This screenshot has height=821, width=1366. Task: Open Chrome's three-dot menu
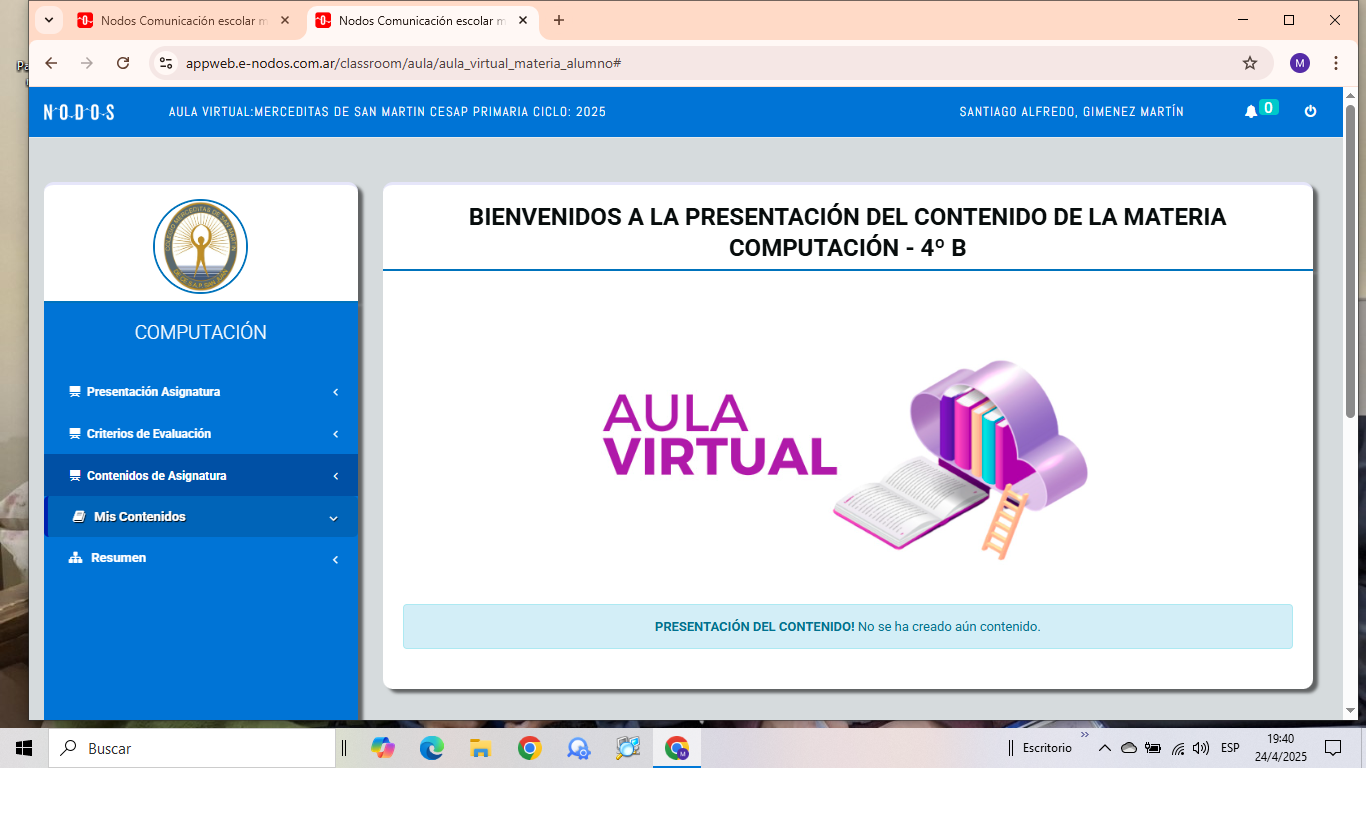(1336, 63)
